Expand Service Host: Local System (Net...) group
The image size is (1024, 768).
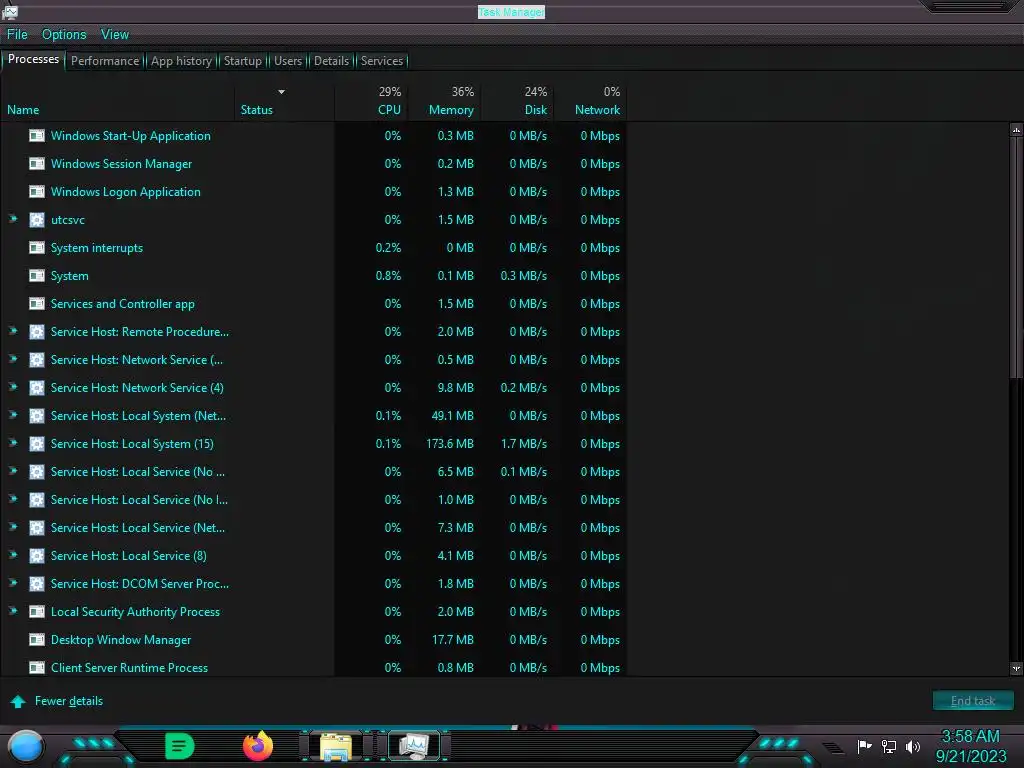click(12, 415)
